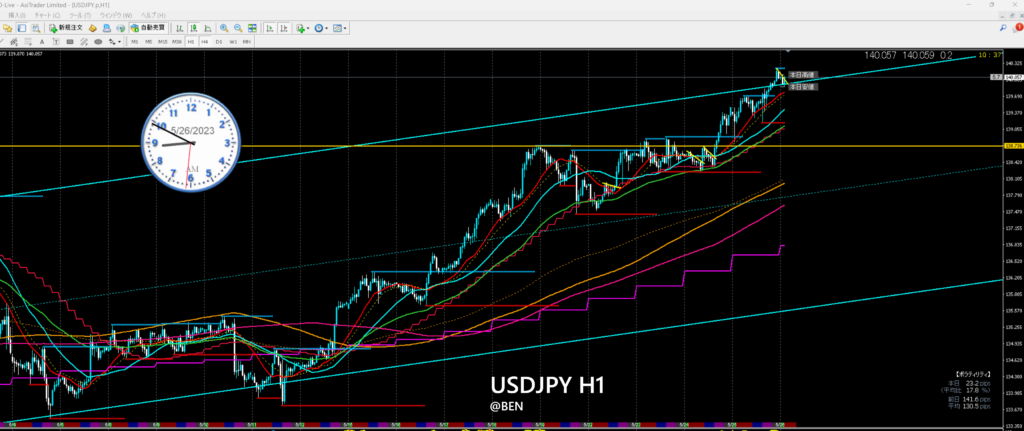Switch to the M15 timeframe
This screenshot has width=1024, height=431.
point(162,42)
